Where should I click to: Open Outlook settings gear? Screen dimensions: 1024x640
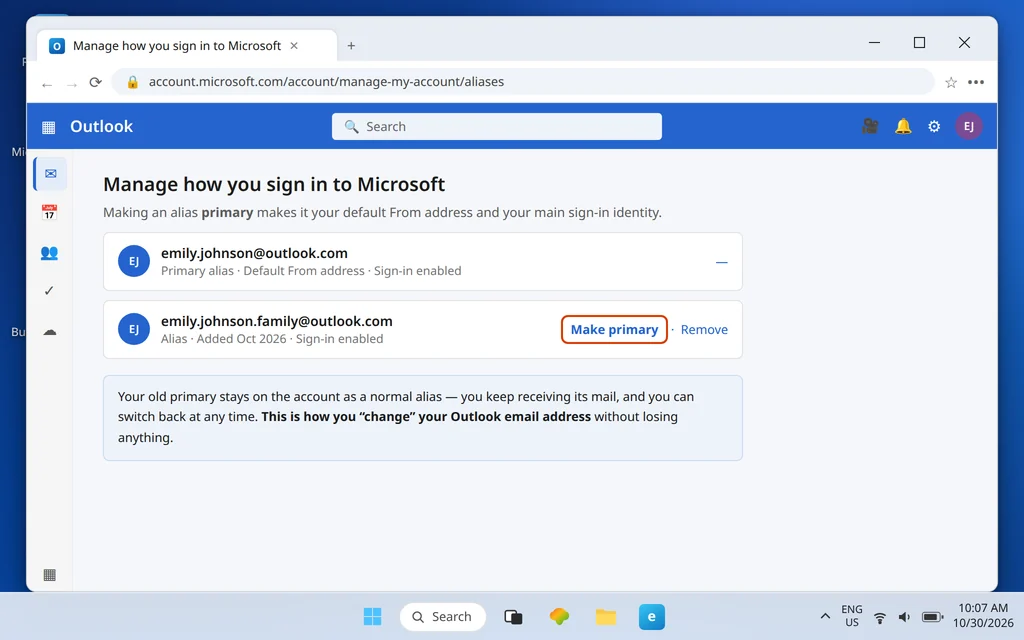(x=935, y=126)
